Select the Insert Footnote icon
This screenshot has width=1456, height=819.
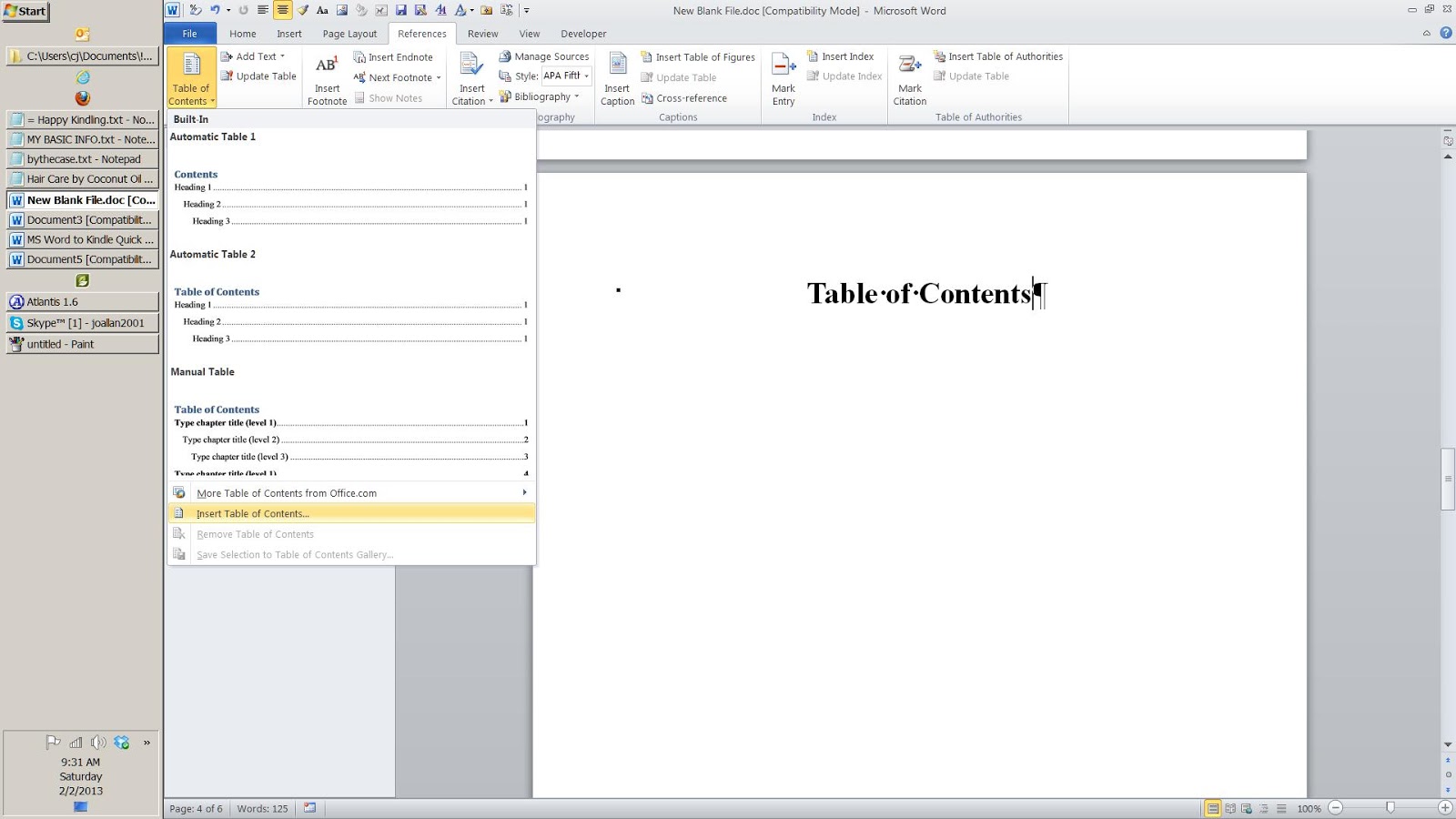point(326,77)
